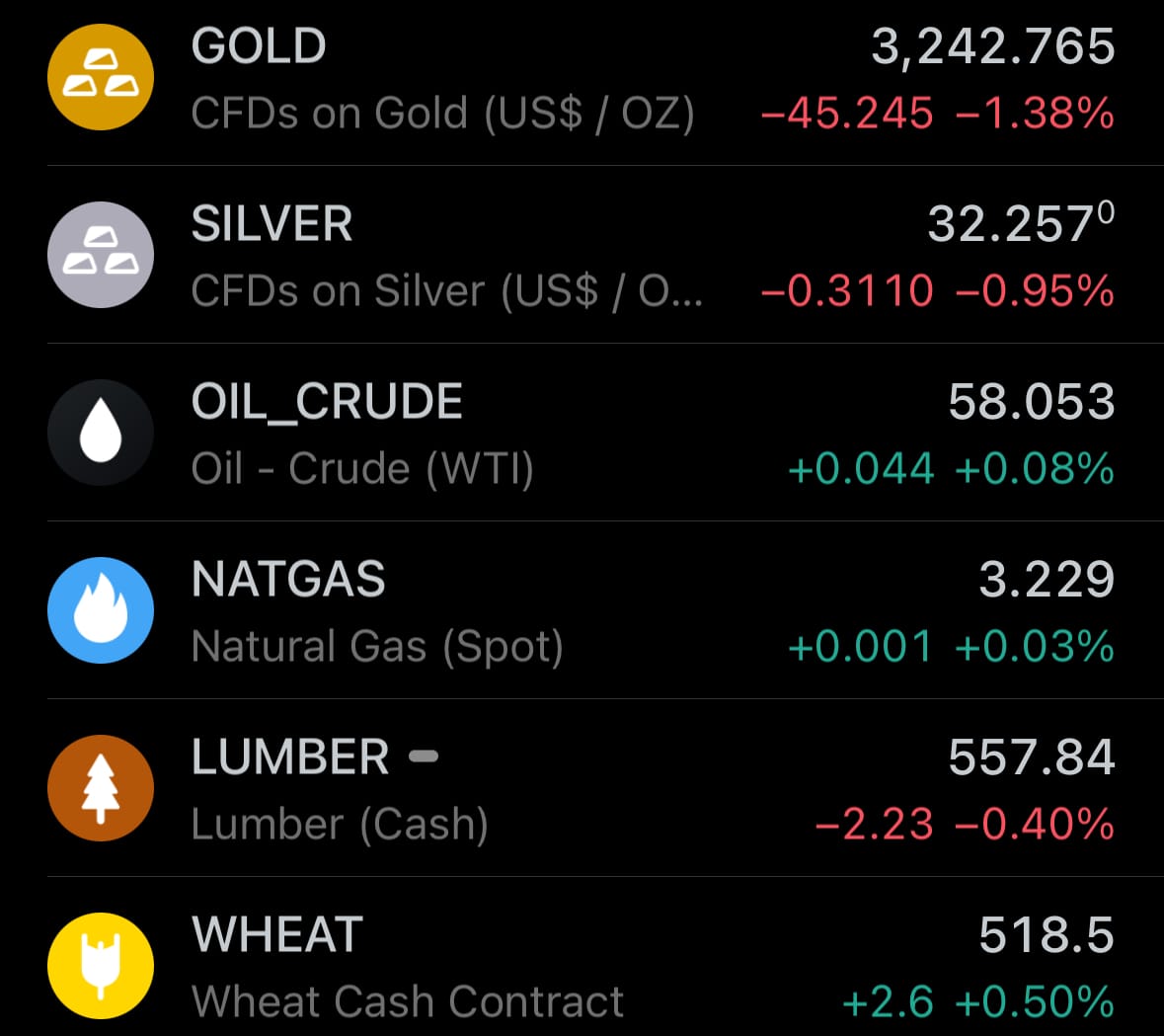Tap the gold bars icon

coord(101,77)
